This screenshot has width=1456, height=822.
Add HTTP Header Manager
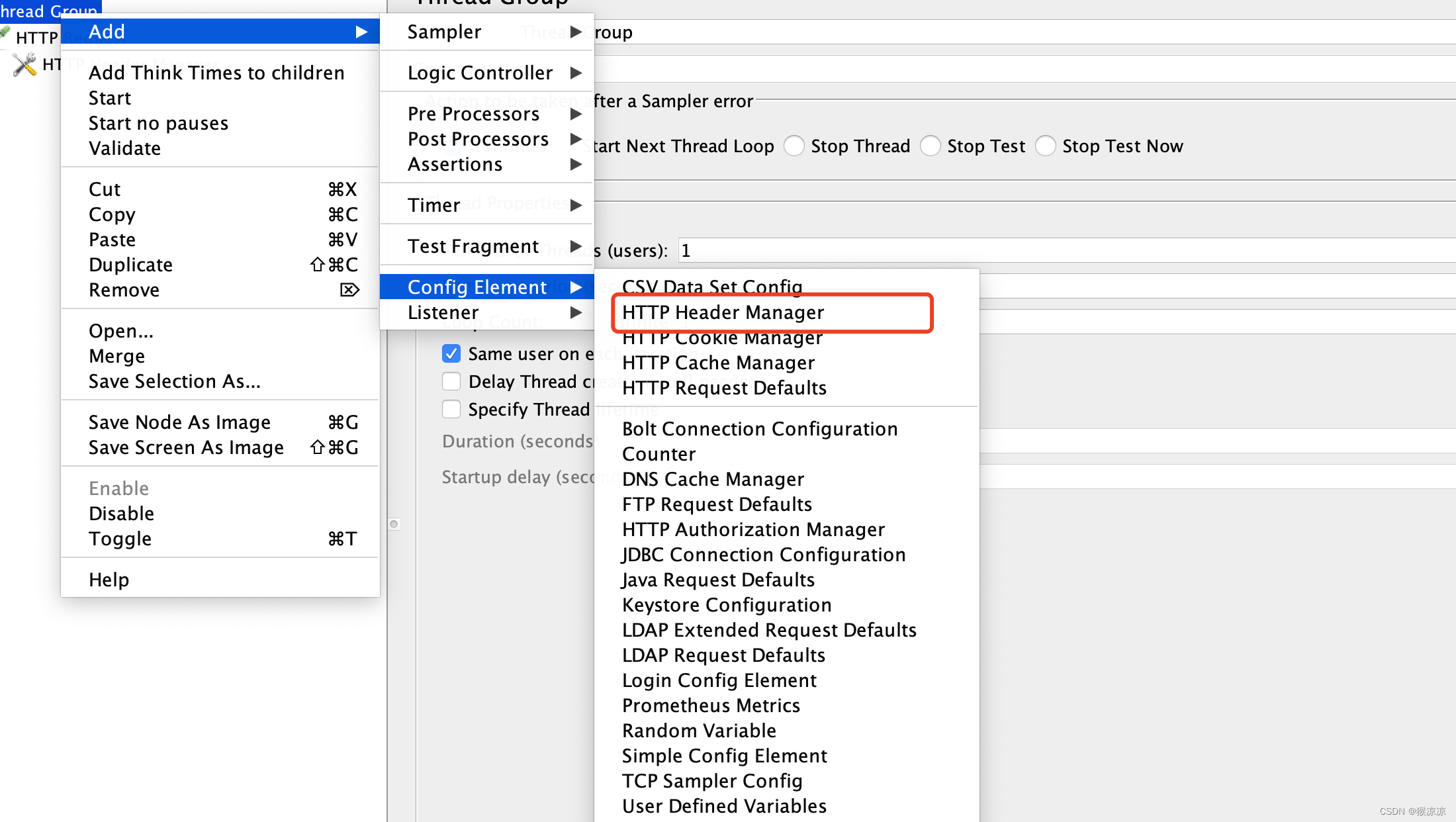[x=787, y=312]
